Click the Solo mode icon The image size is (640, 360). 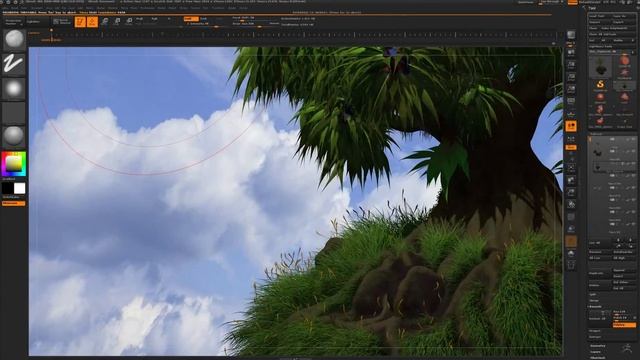tap(571, 253)
